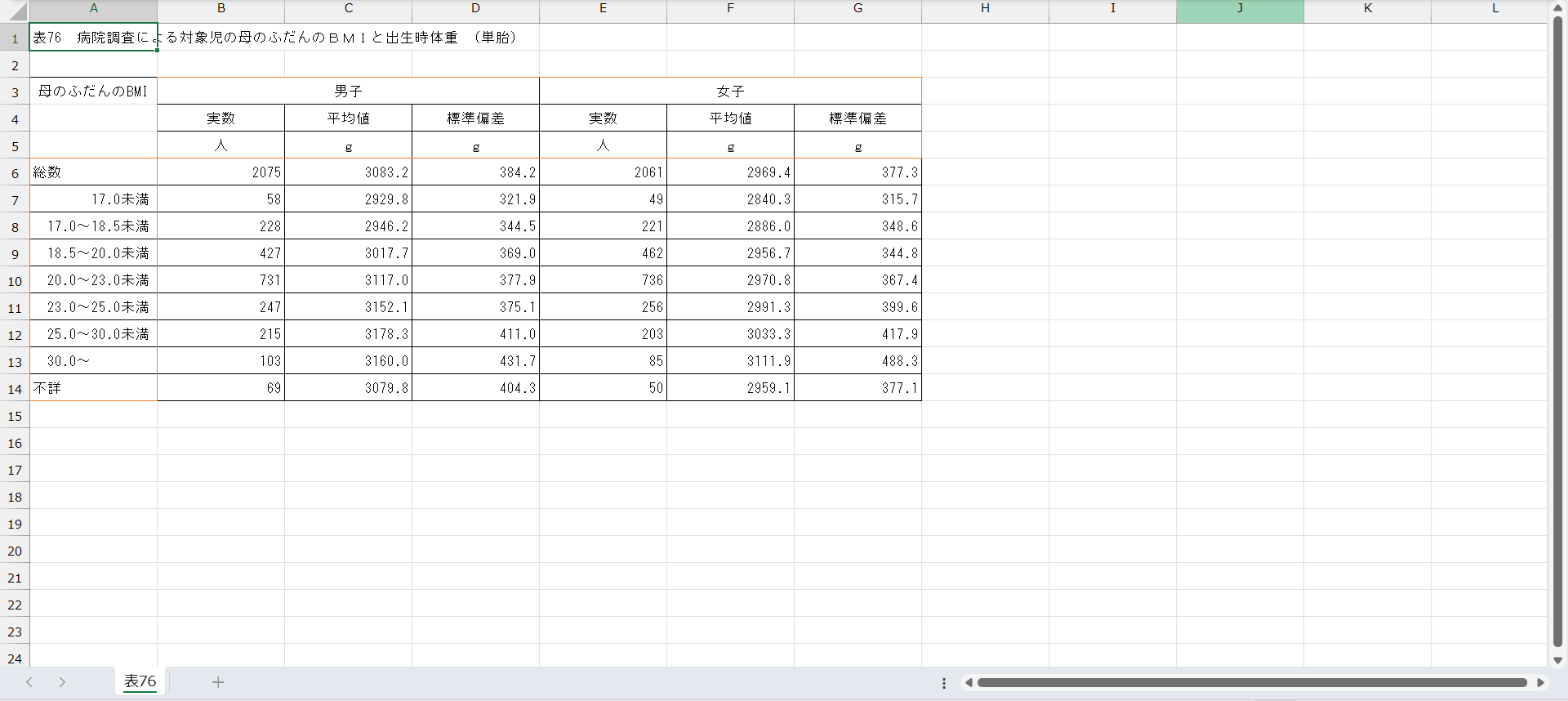1568x701 pixels.
Task: Click the vertical scrollbar down arrow
Action: pyautogui.click(x=1557, y=660)
